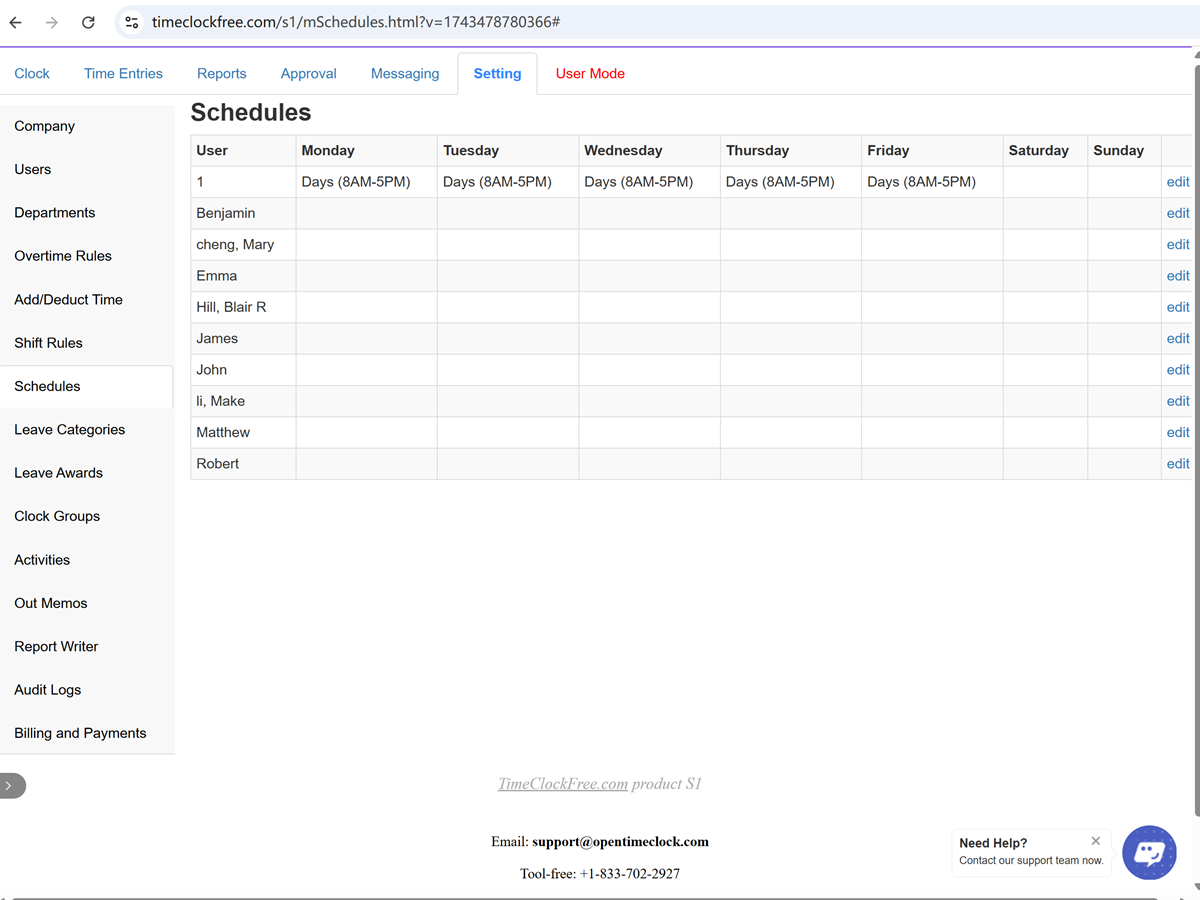The image size is (1200, 900).
Task: Open Audit Logs in the sidebar
Action: (87, 690)
